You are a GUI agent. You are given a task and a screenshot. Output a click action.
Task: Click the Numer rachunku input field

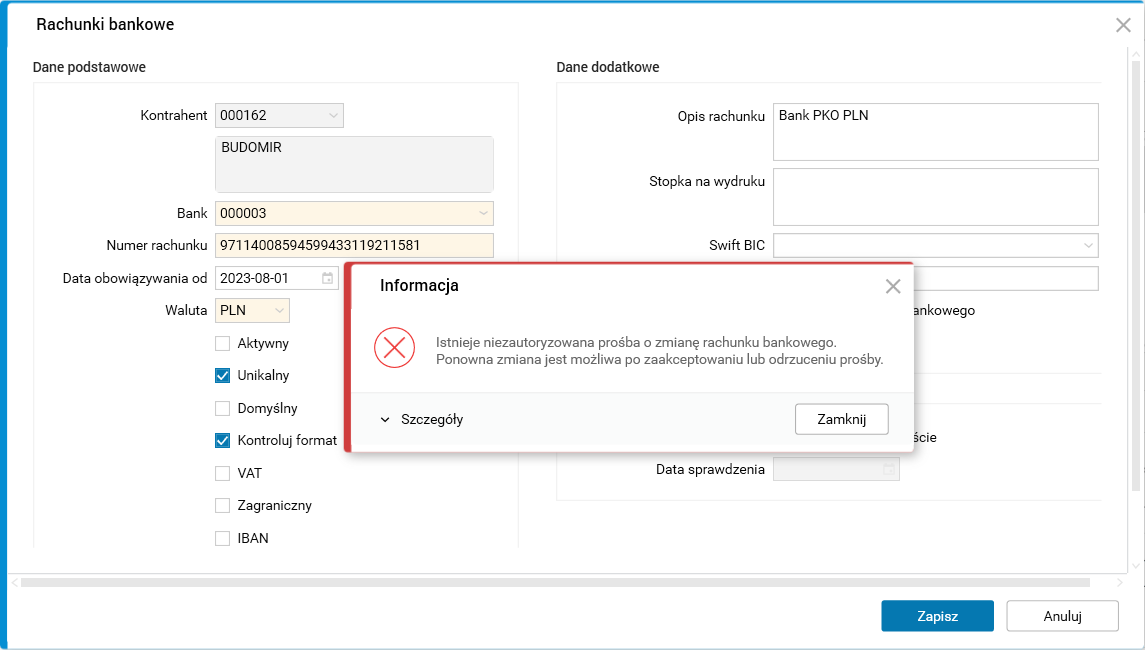tap(354, 245)
